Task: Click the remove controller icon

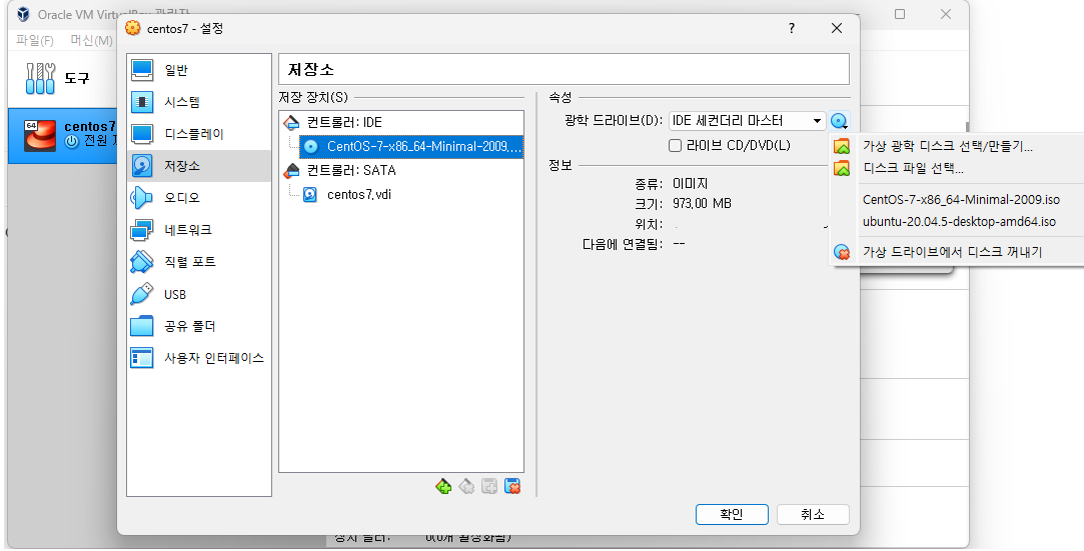Action: click(x=467, y=487)
